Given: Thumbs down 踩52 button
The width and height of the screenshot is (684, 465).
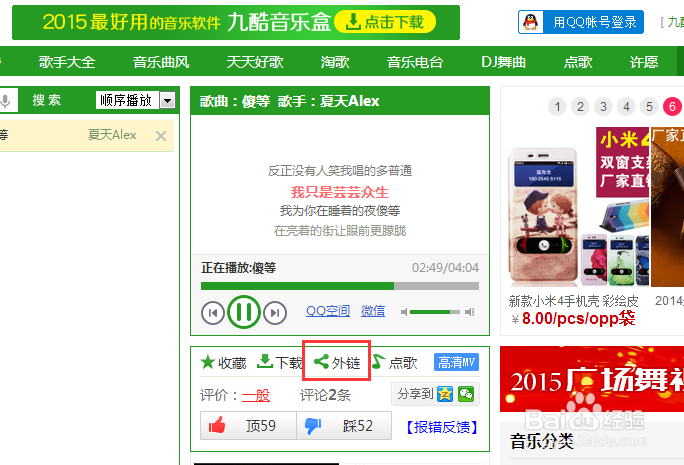Looking at the screenshot, I should click(344, 425).
